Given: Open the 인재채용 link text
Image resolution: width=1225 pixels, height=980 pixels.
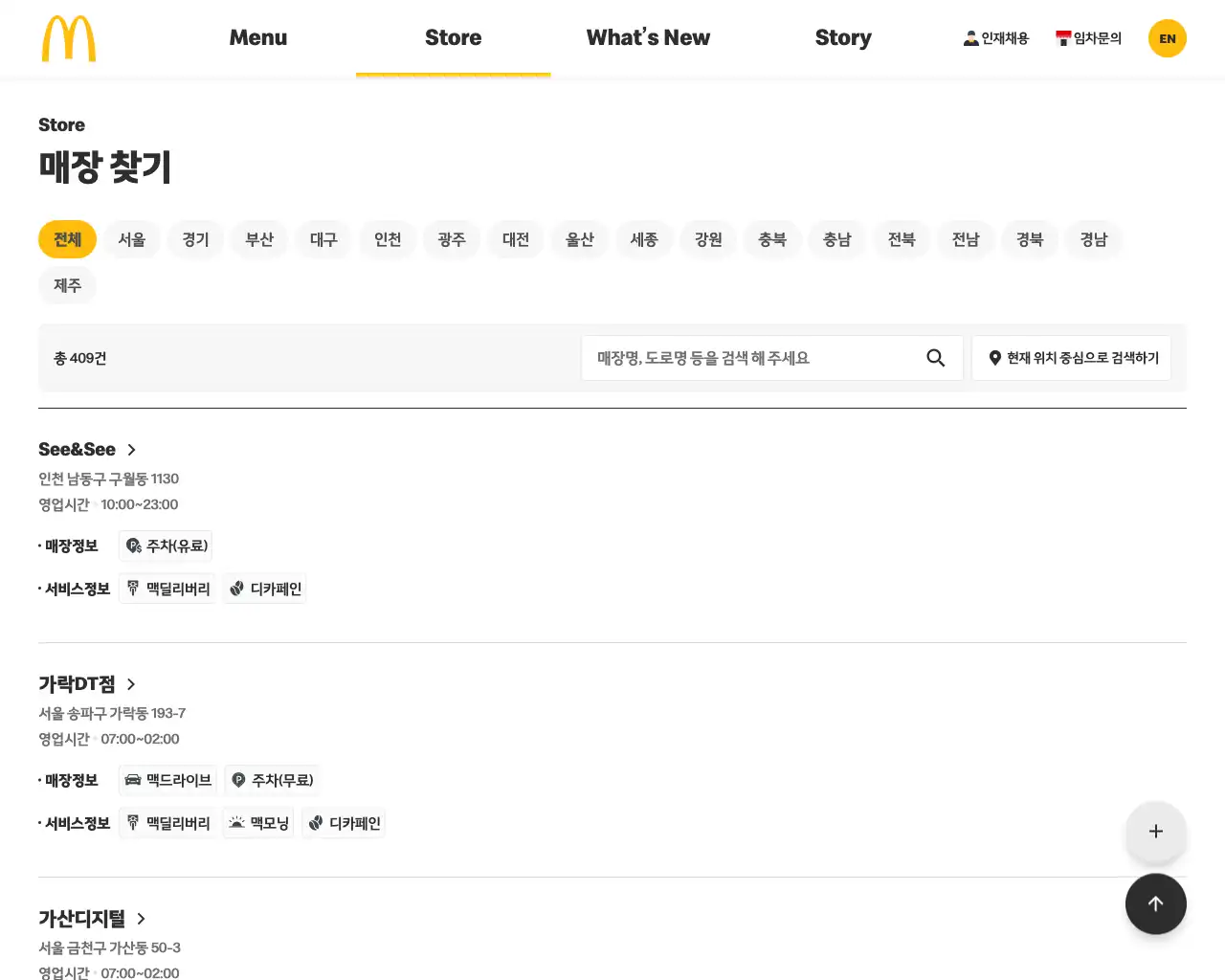Looking at the screenshot, I should tap(1005, 38).
